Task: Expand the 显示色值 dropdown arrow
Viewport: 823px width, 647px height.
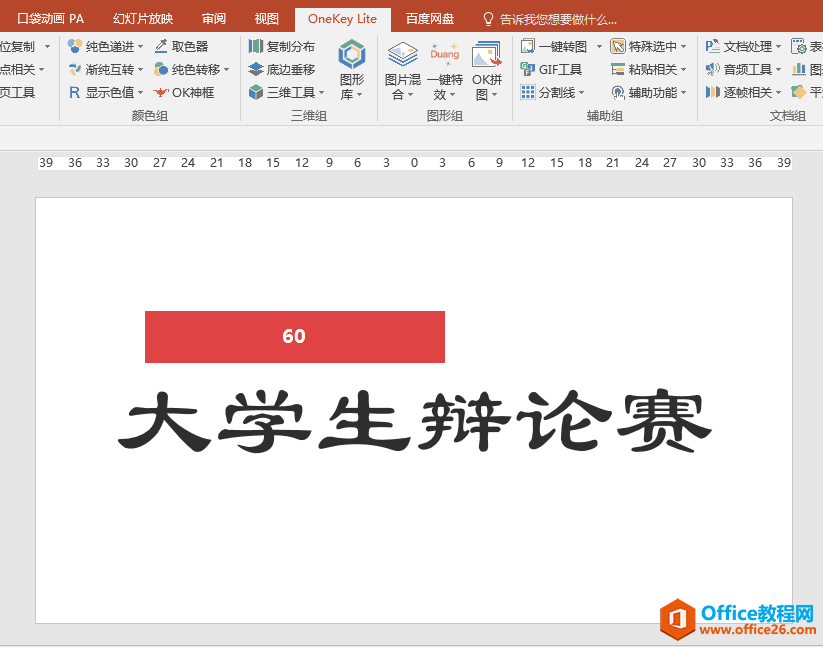Action: pyautogui.click(x=140, y=93)
